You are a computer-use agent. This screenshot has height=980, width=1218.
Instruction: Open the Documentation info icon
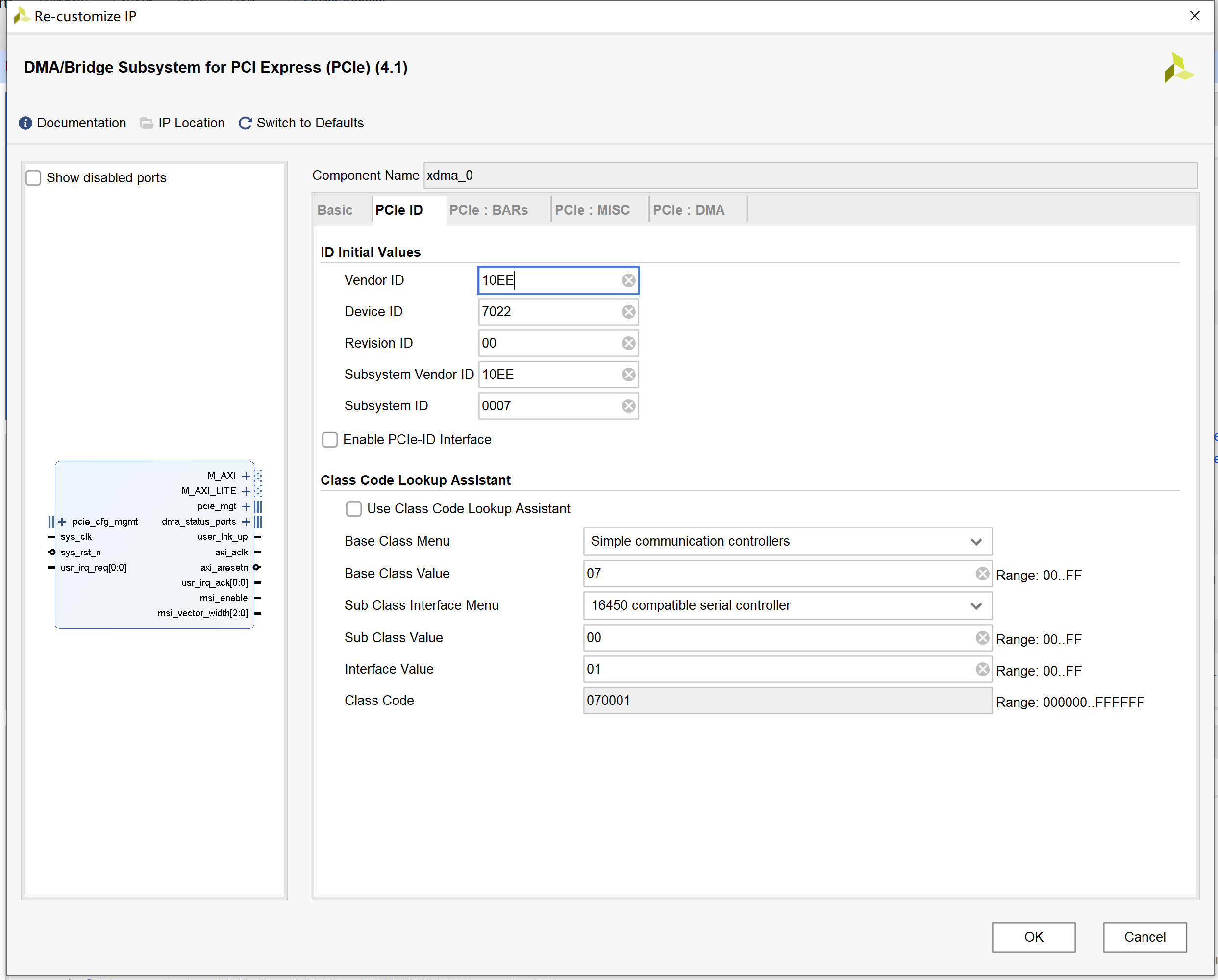[x=25, y=123]
